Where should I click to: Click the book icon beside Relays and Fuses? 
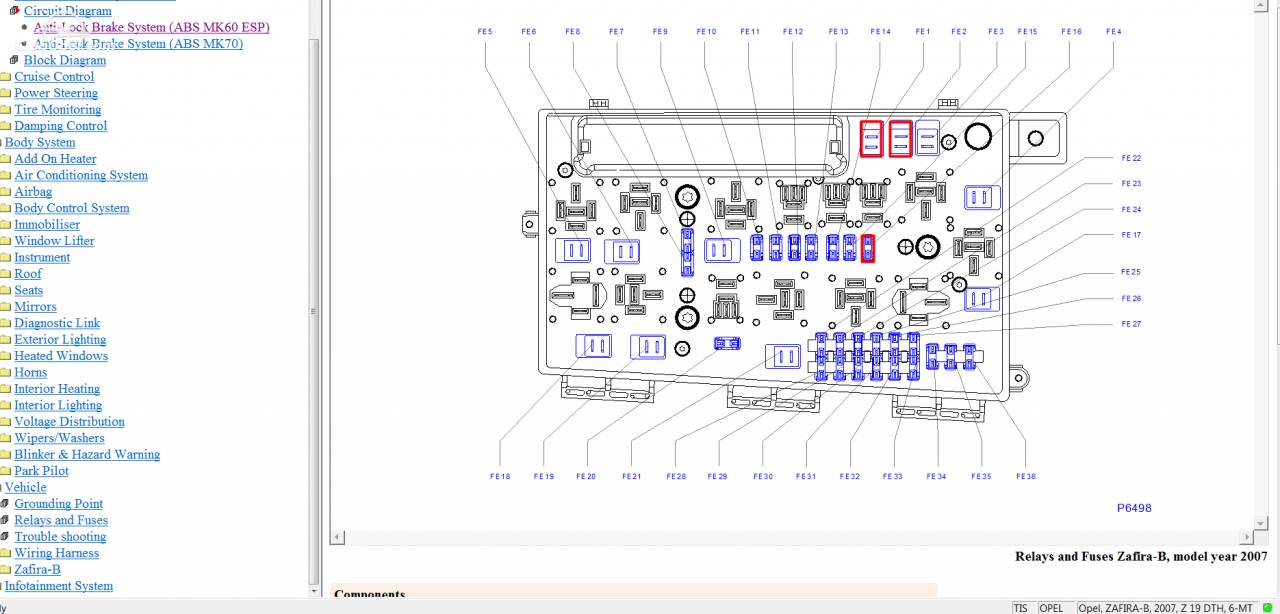pyautogui.click(x=5, y=520)
